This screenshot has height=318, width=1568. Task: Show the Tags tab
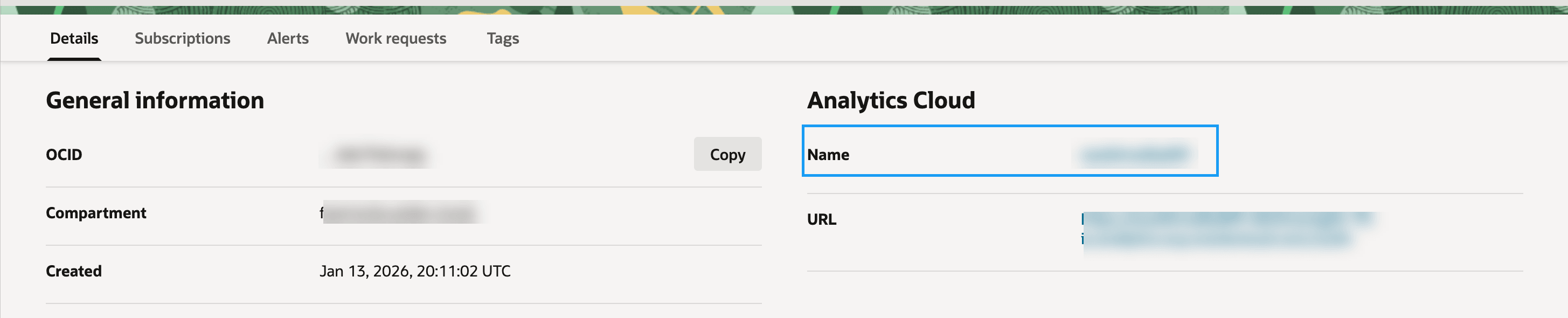[502, 38]
